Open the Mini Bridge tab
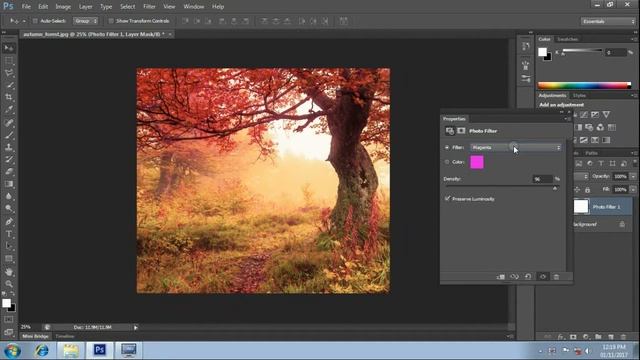The width and height of the screenshot is (640, 360). click(x=35, y=336)
